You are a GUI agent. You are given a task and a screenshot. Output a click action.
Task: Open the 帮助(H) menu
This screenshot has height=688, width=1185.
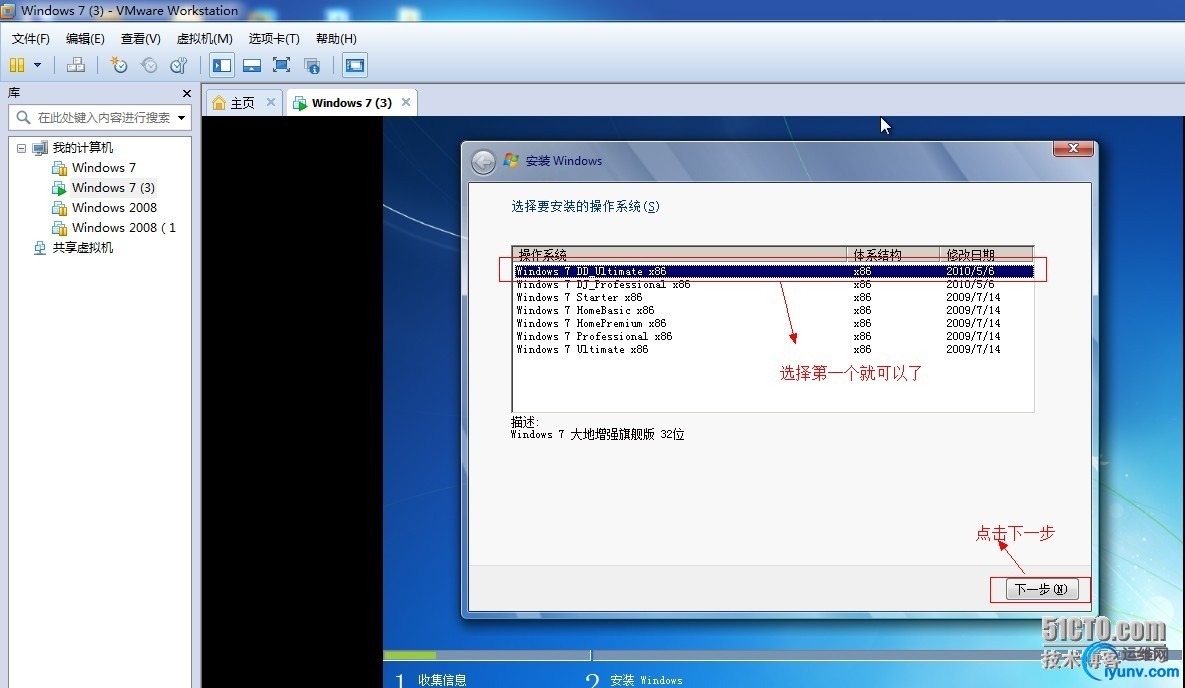click(x=336, y=39)
